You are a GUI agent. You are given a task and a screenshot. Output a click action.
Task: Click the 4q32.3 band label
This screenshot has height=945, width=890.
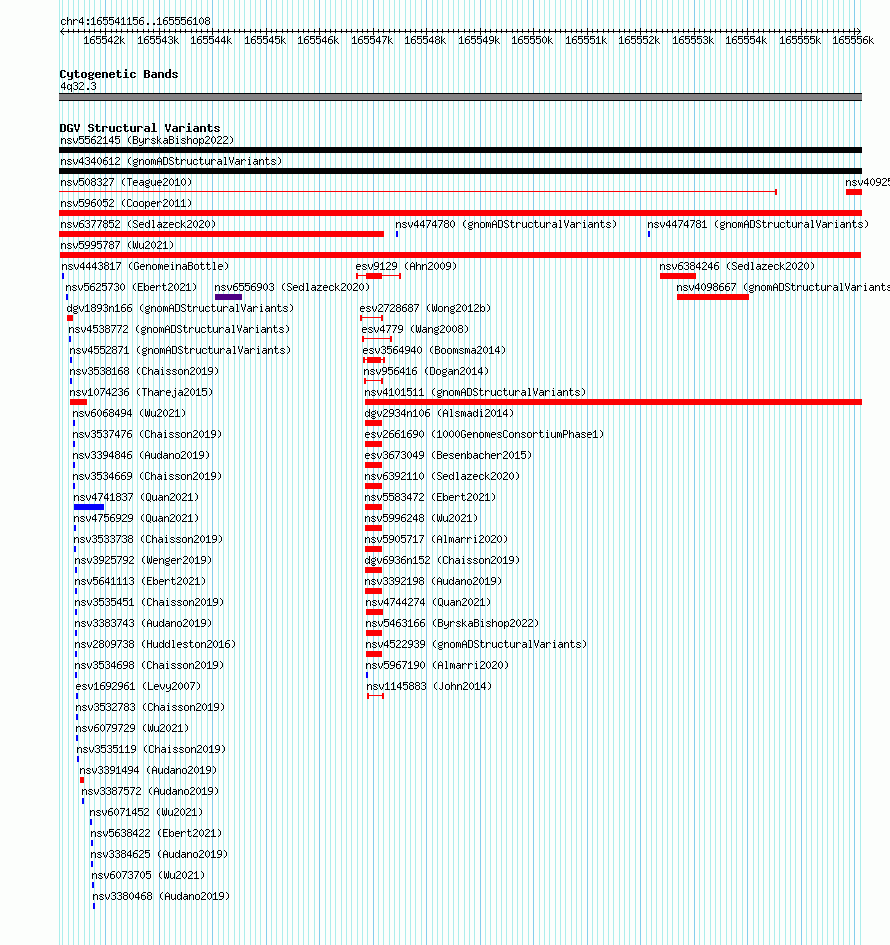[78, 86]
